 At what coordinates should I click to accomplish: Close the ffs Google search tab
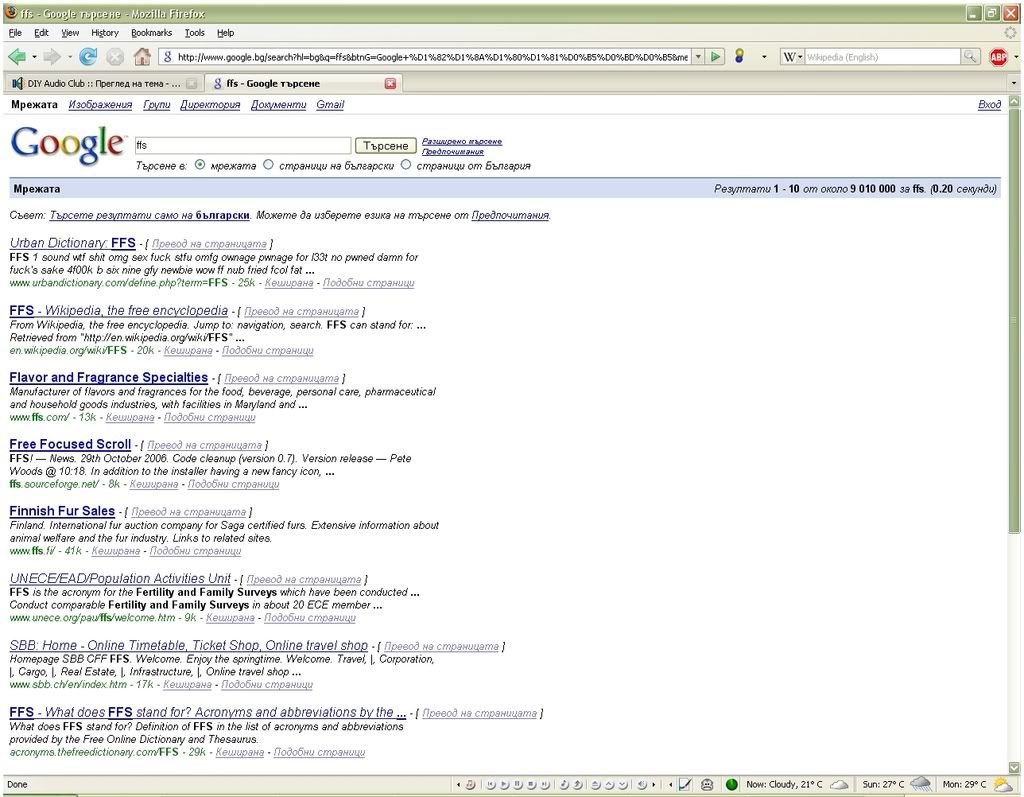point(390,83)
